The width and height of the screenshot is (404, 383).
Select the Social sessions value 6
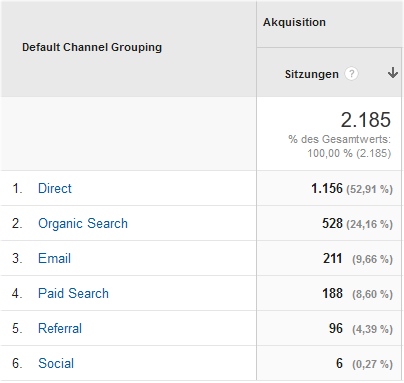(x=339, y=363)
